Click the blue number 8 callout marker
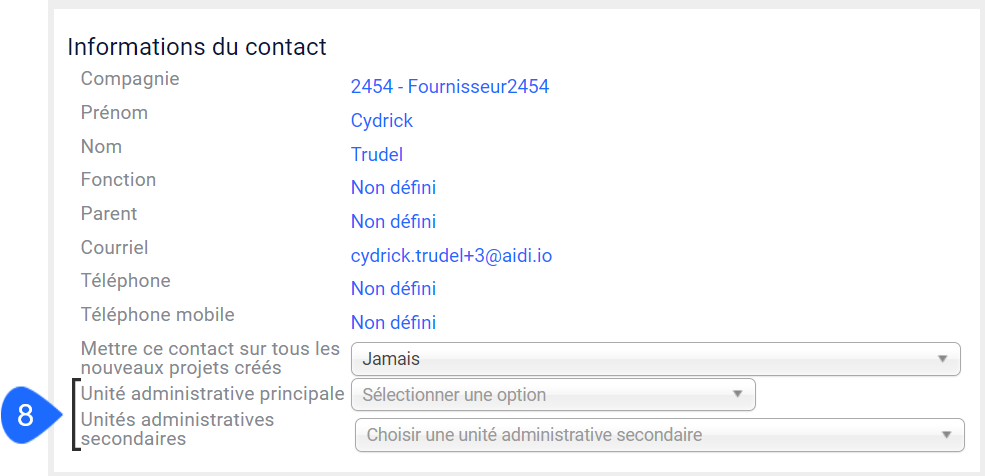The image size is (985, 476). 30,415
